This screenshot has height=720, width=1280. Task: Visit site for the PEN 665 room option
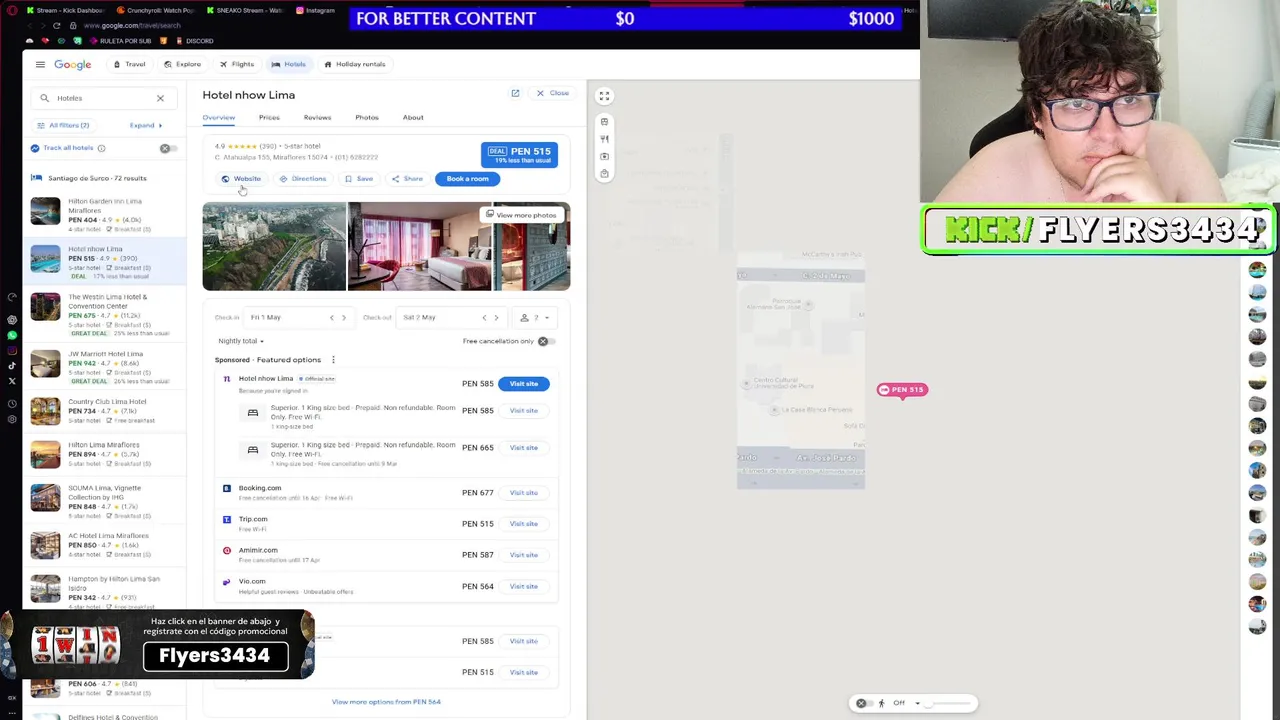tap(523, 448)
